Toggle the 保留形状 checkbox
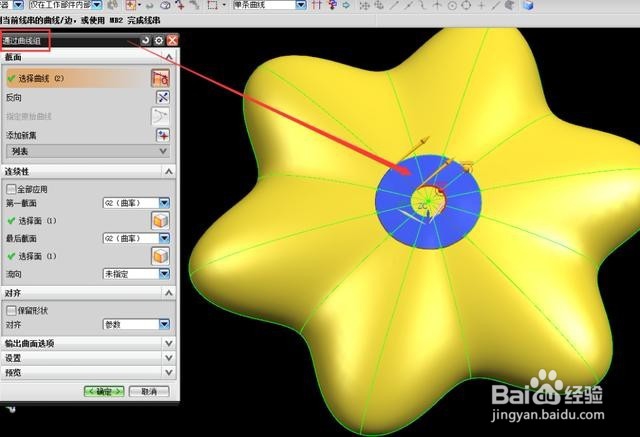This screenshot has width=640, height=437. 11,311
